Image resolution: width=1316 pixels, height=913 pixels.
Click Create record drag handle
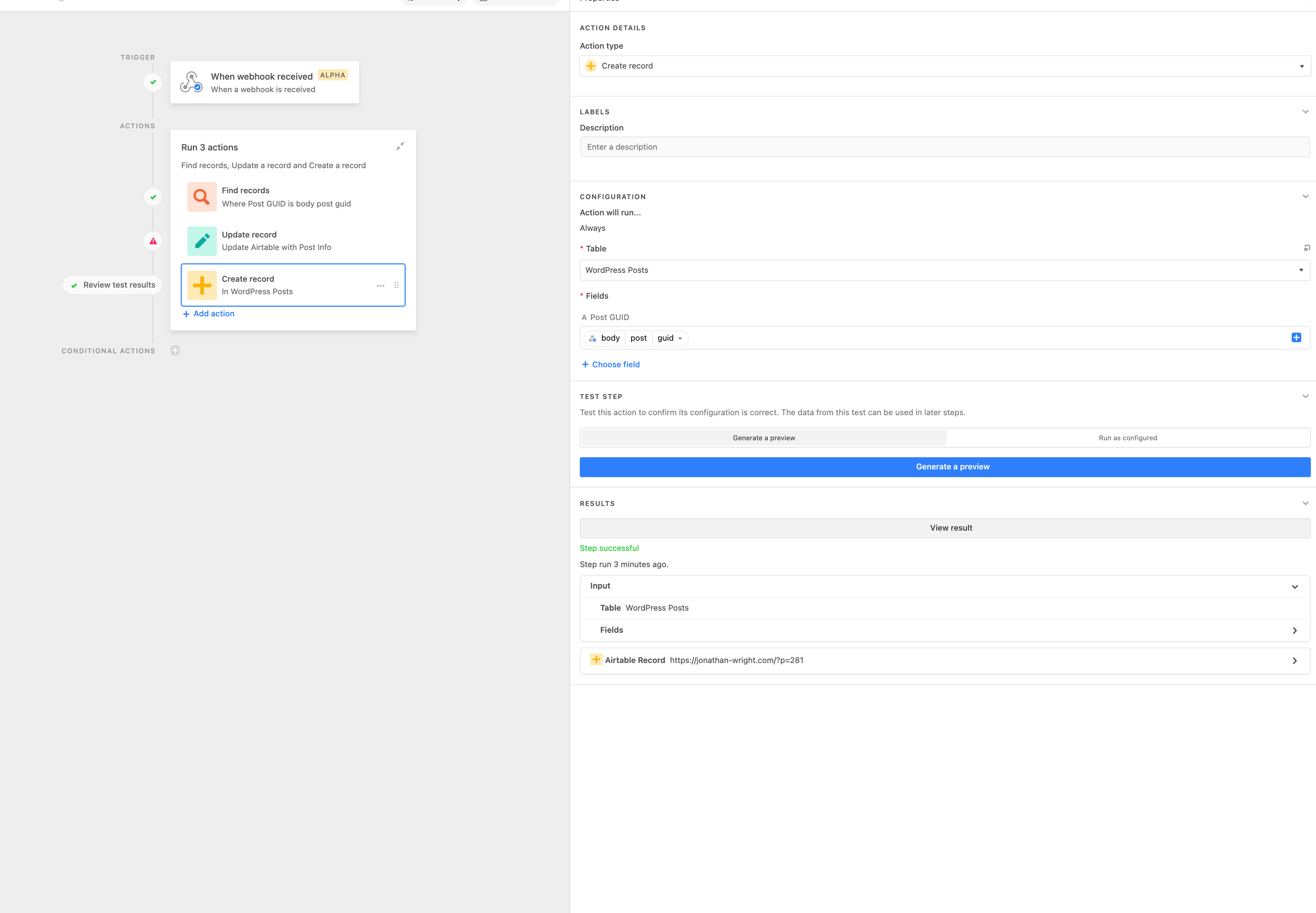click(396, 285)
